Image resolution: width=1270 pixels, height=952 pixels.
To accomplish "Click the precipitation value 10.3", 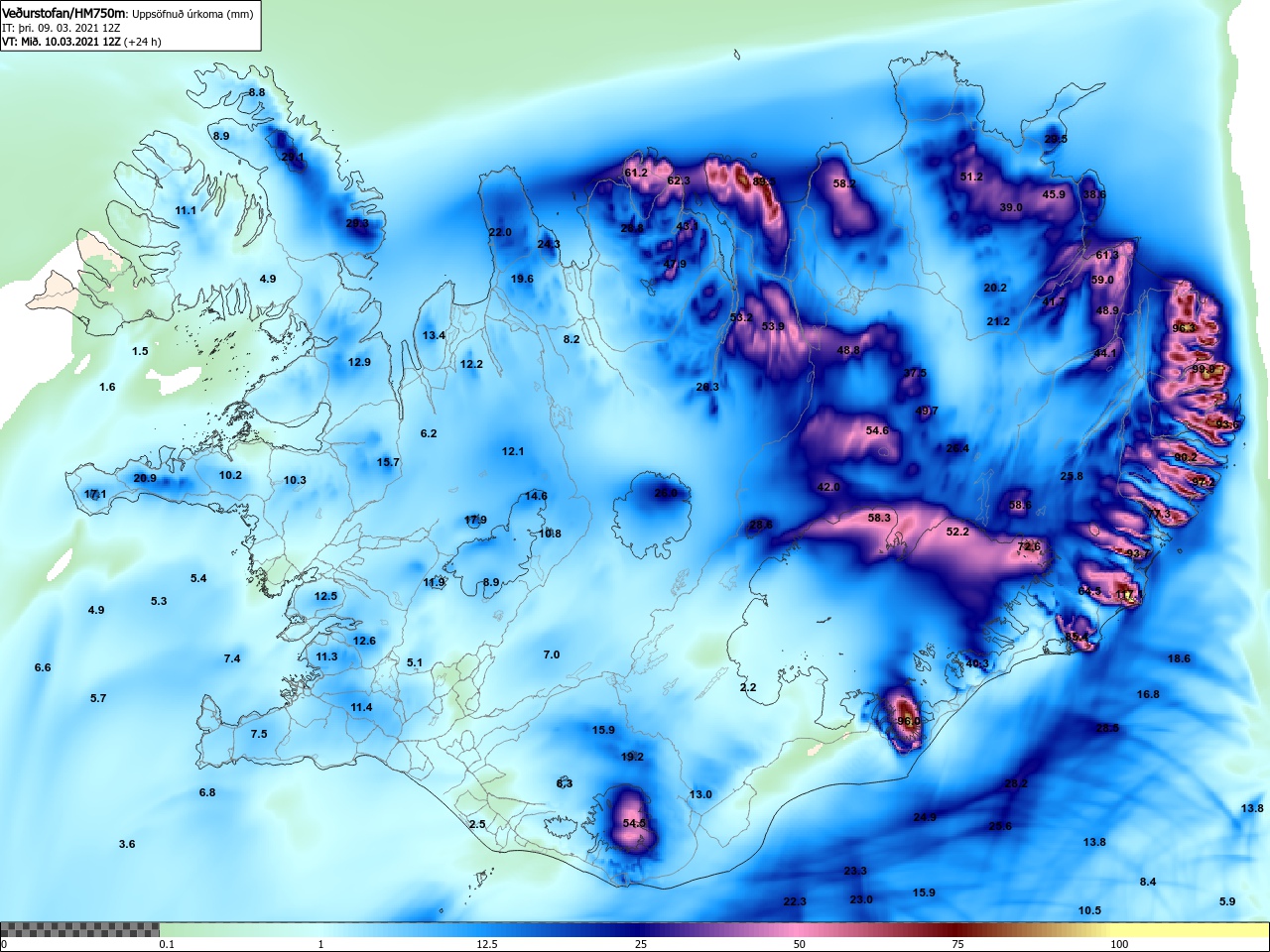I will [295, 480].
